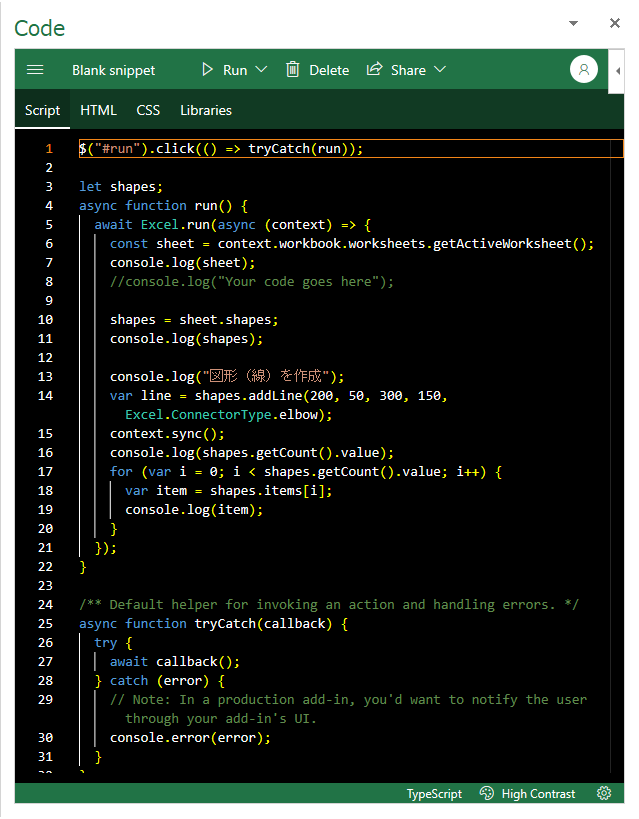This screenshot has width=639, height=819.
Task: Click line number 13 in the gutter
Action: pyautogui.click(x=46, y=376)
